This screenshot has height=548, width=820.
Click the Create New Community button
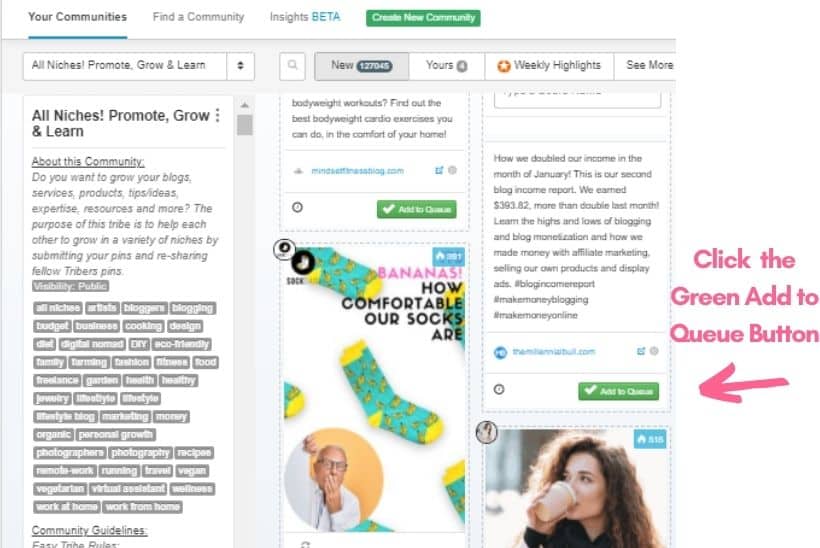[423, 18]
